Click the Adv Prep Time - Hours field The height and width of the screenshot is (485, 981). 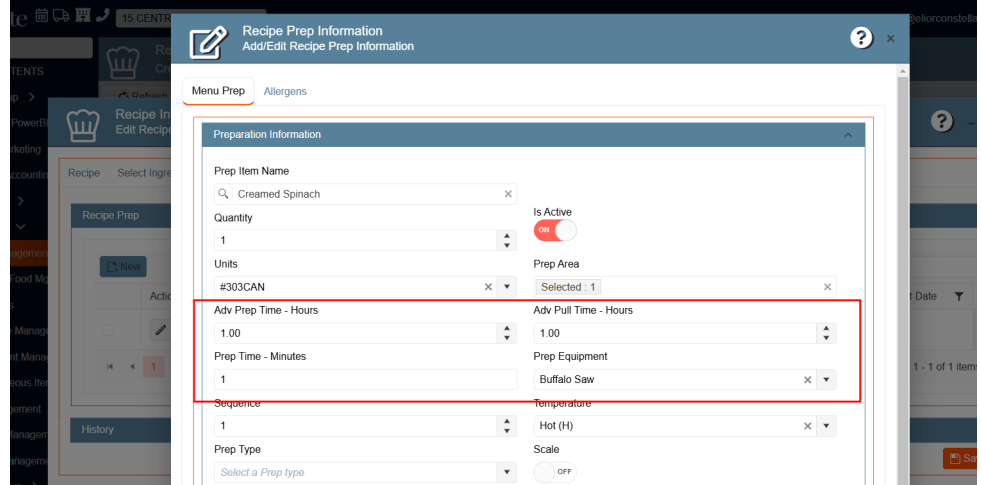click(355, 333)
